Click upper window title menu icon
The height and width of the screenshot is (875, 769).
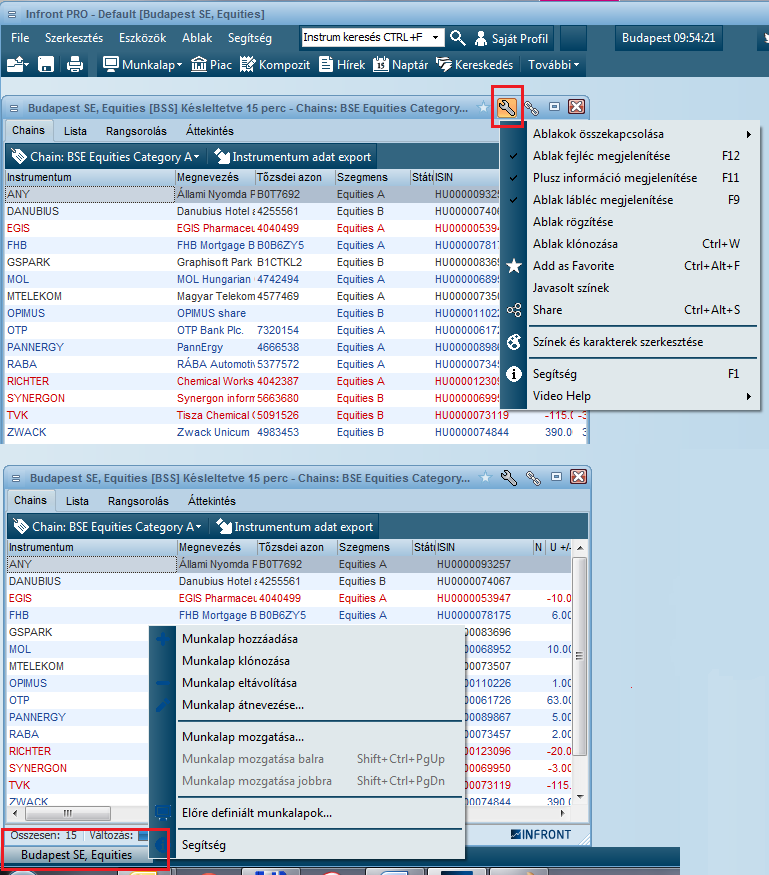click(x=14, y=108)
